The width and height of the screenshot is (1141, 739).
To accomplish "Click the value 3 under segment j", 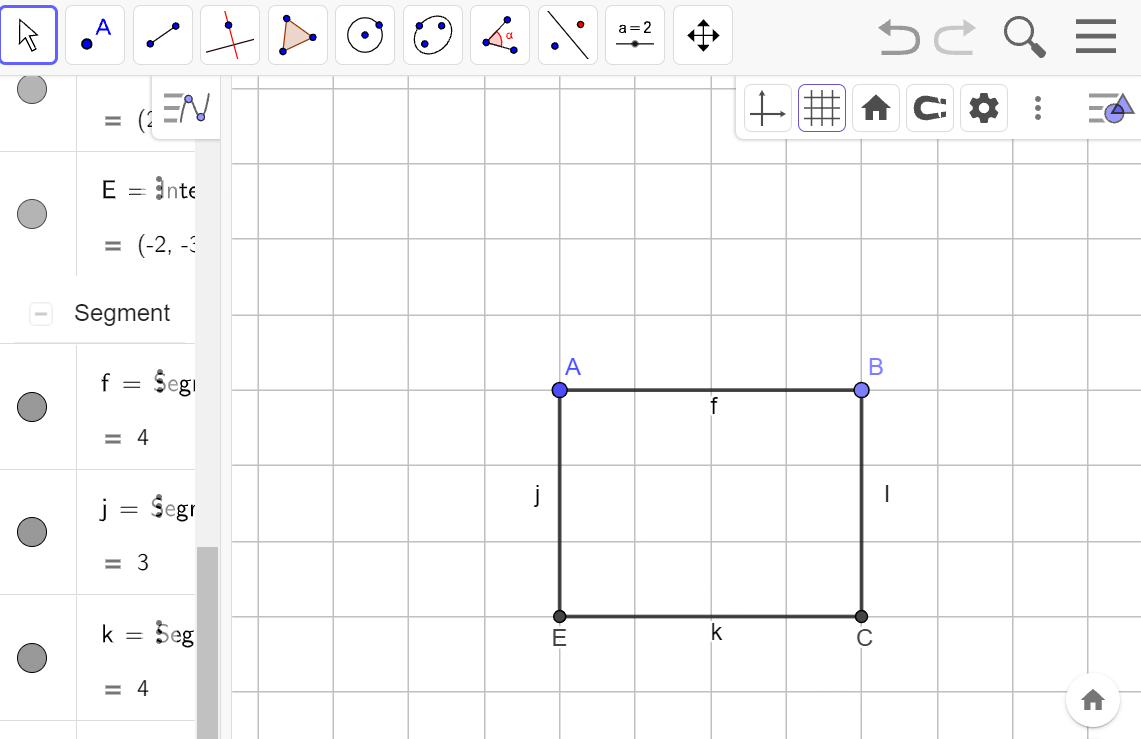I will tap(143, 562).
